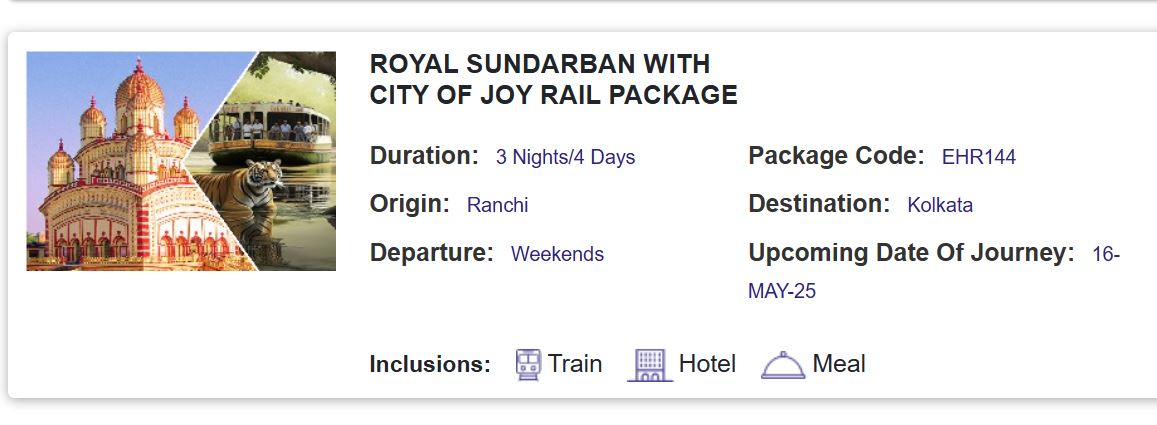Viewport: 1157px width, 425px height.
Task: Click the Inclusions heading label
Action: coord(430,364)
